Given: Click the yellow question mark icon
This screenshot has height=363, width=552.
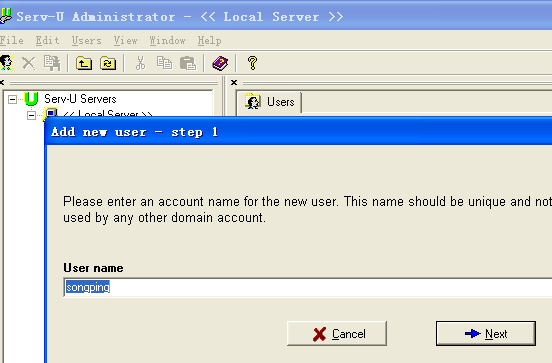Looking at the screenshot, I should coord(252,63).
